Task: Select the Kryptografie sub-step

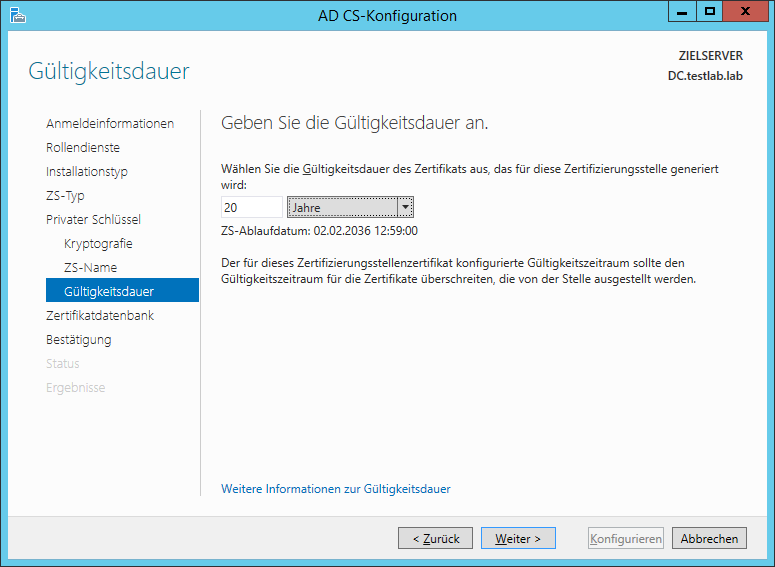Action: click(x=98, y=244)
